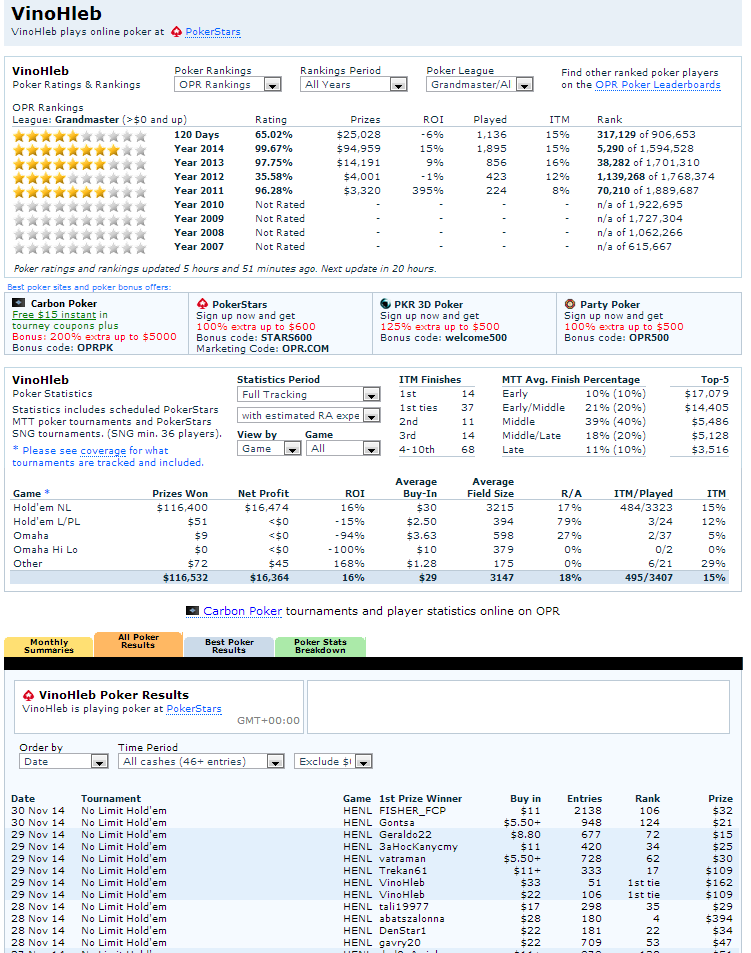Click the Carbon Poker icon in bonus offers
The image size is (751, 953).
19,303
